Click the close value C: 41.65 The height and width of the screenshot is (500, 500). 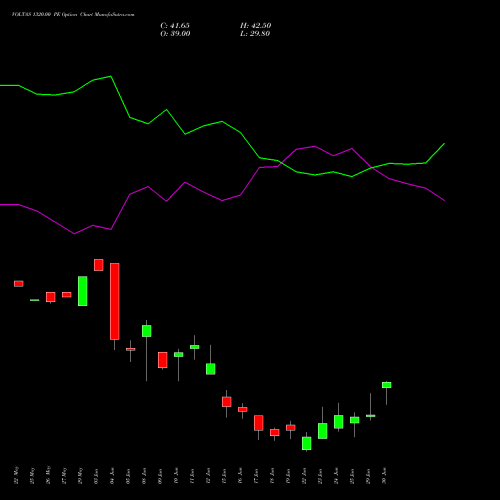pyautogui.click(x=175, y=26)
